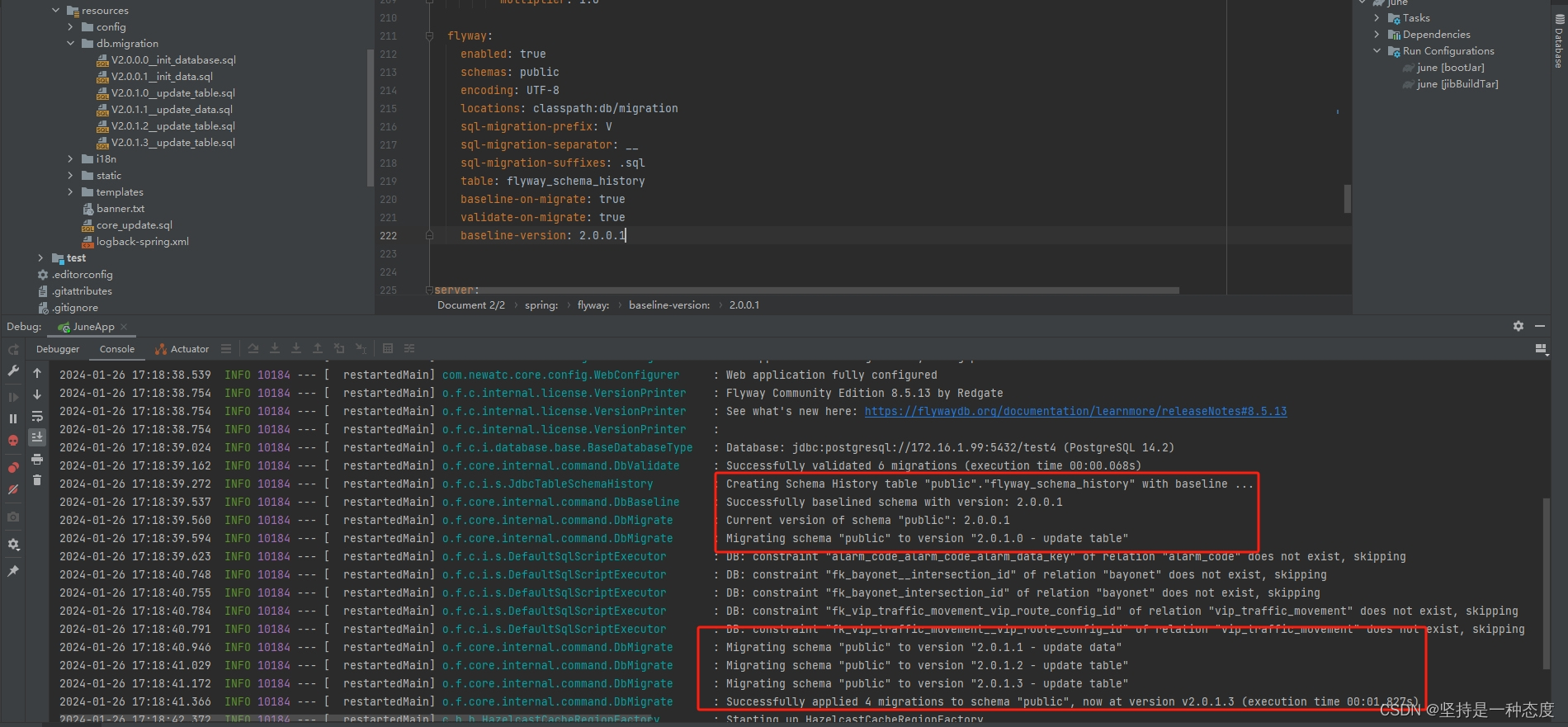Image resolution: width=1568 pixels, height=727 pixels.
Task: Expand the templates folder
Action: click(x=71, y=192)
